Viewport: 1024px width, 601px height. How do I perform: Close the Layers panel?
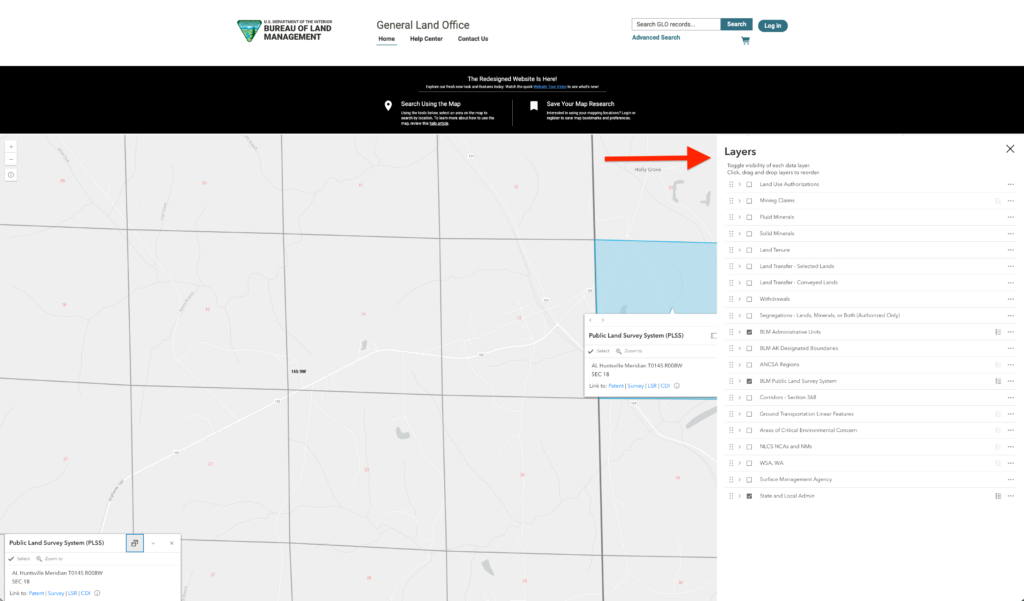[x=1010, y=149]
